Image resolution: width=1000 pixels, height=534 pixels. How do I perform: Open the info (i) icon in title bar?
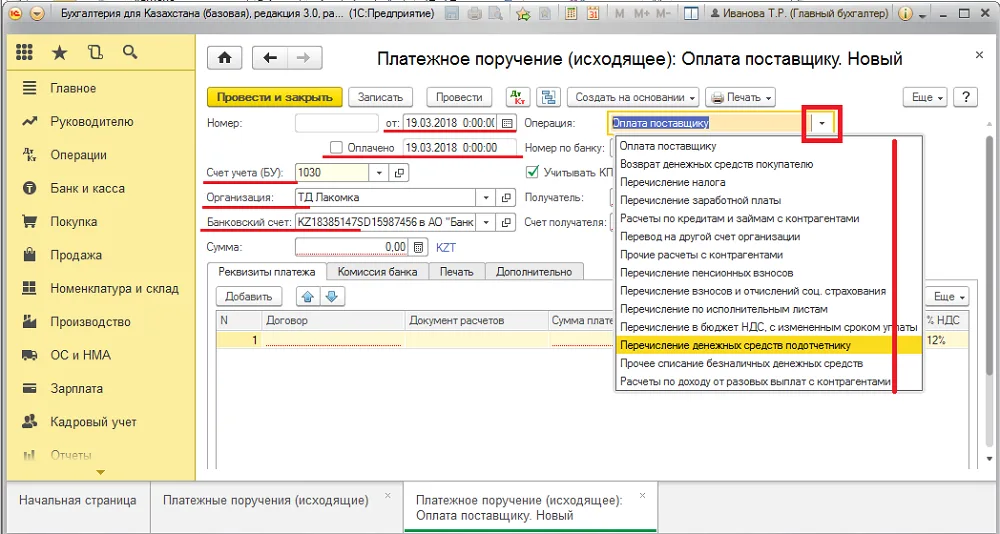[904, 13]
